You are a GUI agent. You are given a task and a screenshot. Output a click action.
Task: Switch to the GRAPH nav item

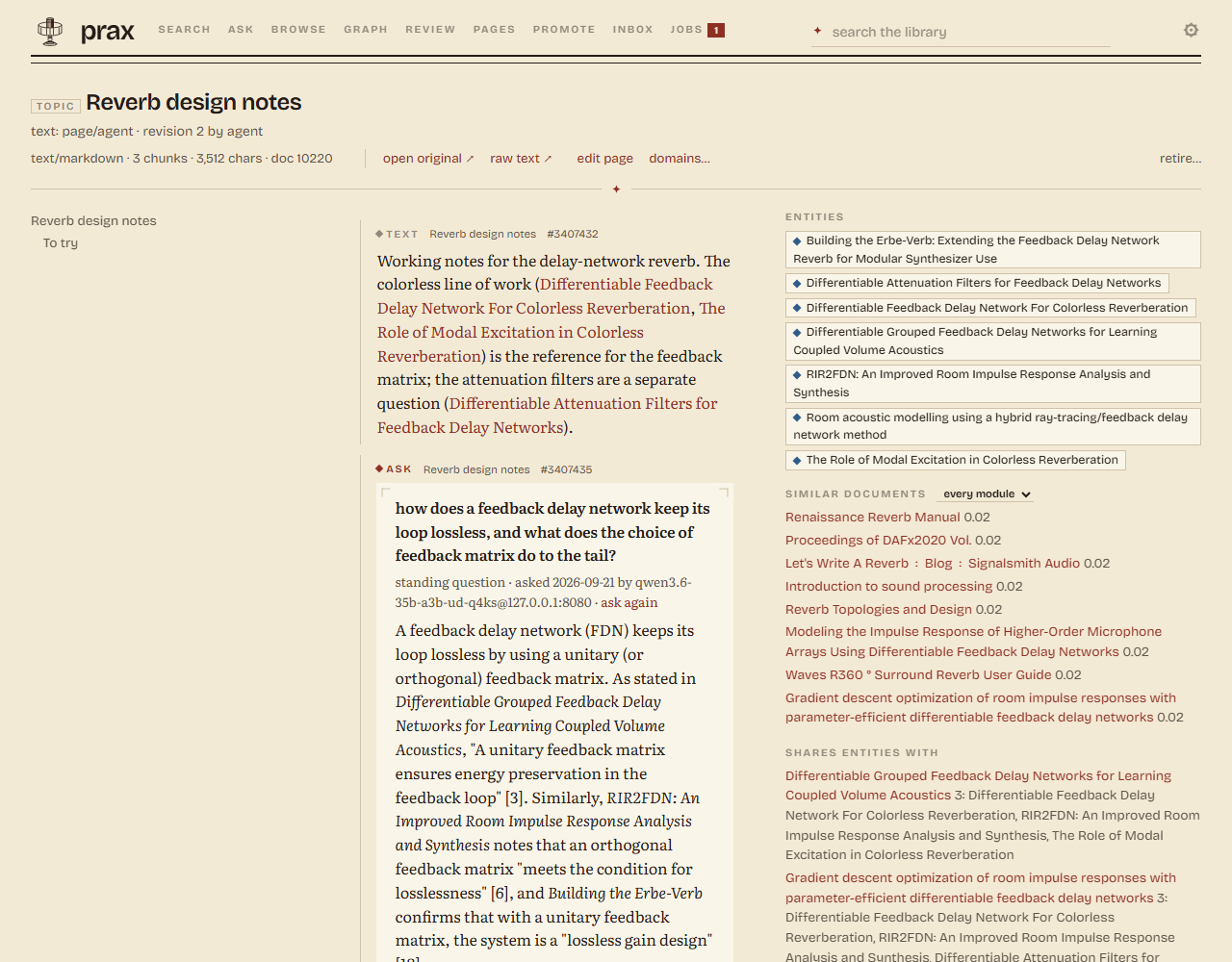click(x=366, y=30)
